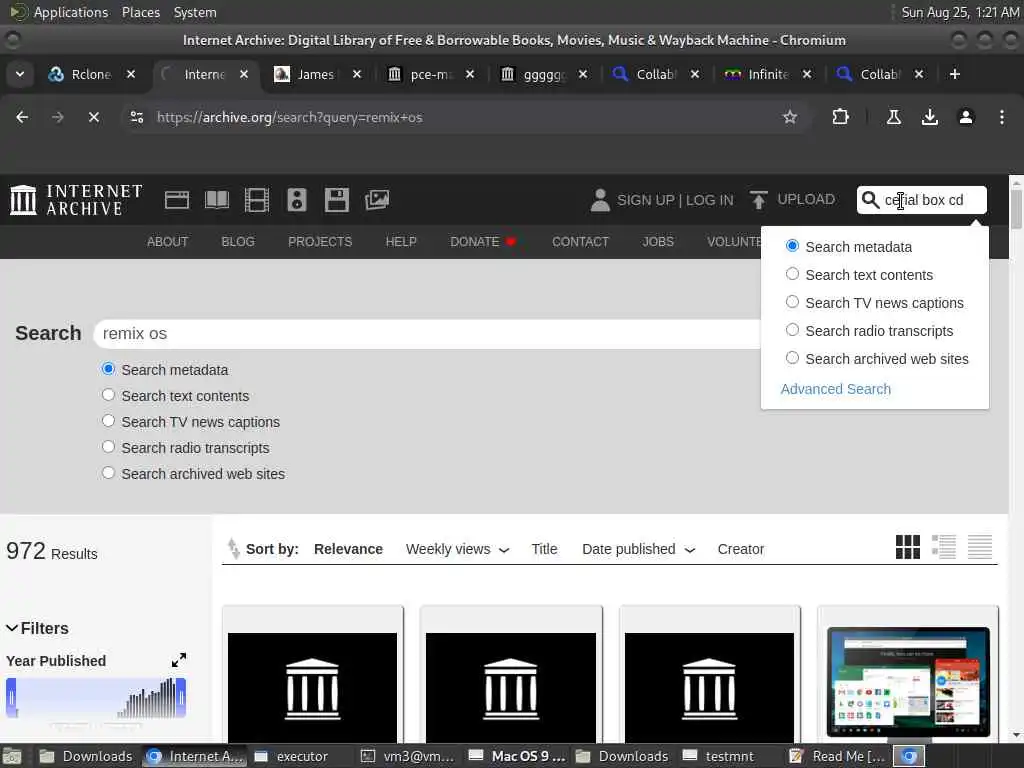
Task: Open Chromium profile icon
Action: pyautogui.click(x=965, y=117)
